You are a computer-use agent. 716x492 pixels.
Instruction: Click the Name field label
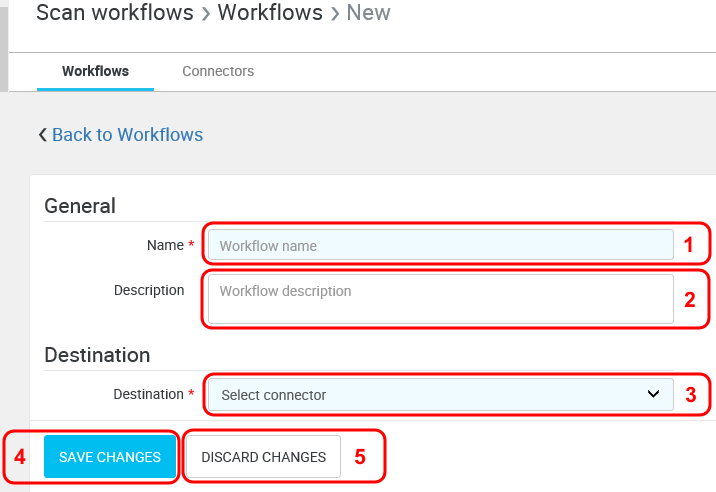[x=165, y=245]
